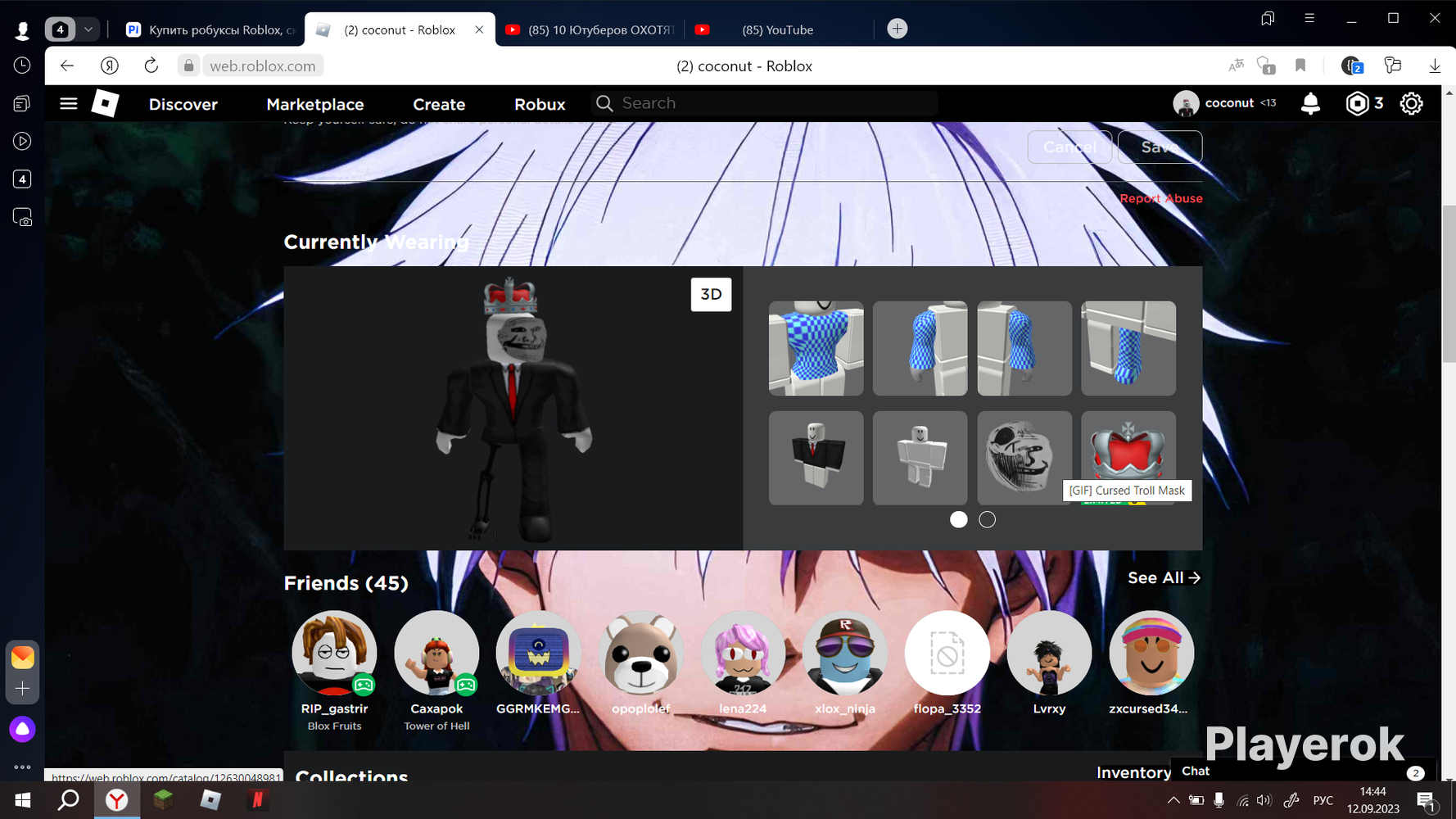The height and width of the screenshot is (819, 1456).
Task: Click the Report Abuse link
Action: click(x=1160, y=198)
